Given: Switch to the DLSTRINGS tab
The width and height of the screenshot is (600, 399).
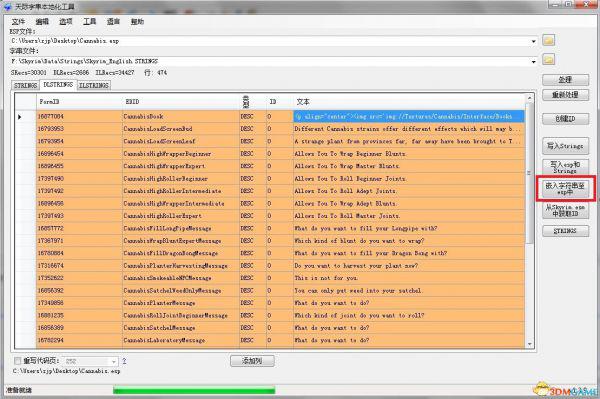Looking at the screenshot, I should tap(58, 85).
